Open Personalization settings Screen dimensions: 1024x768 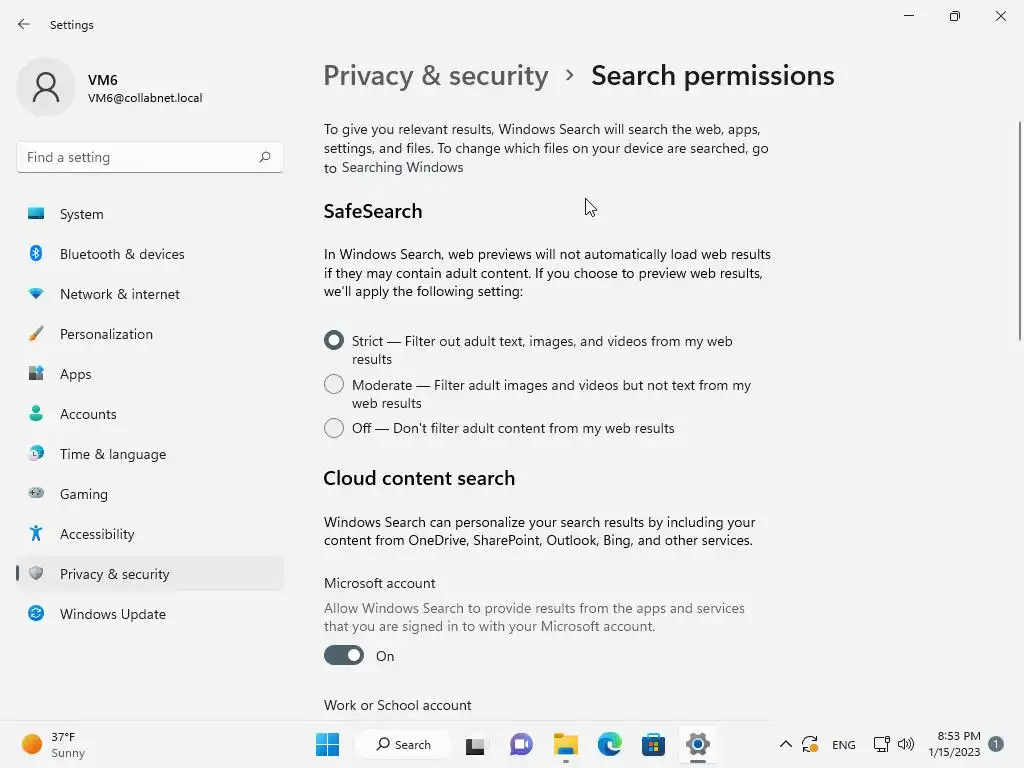pos(106,334)
